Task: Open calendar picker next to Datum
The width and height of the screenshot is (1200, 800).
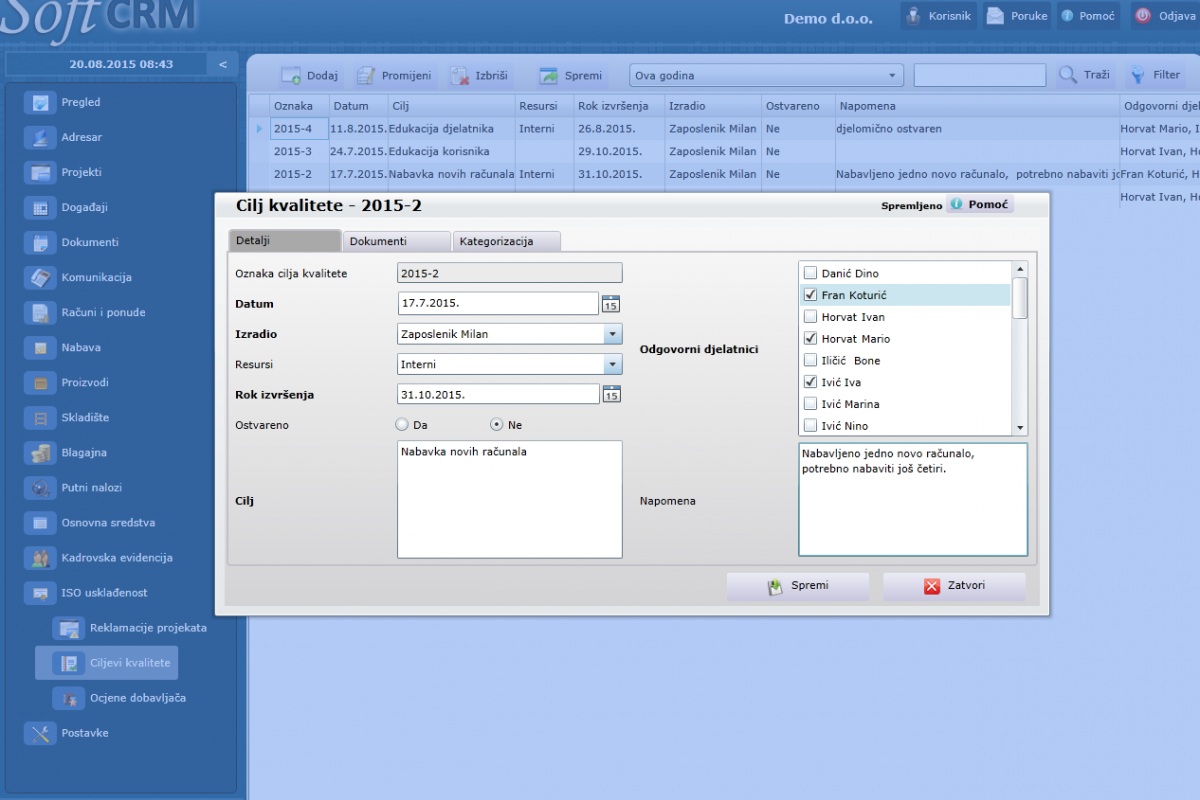Action: 611,304
